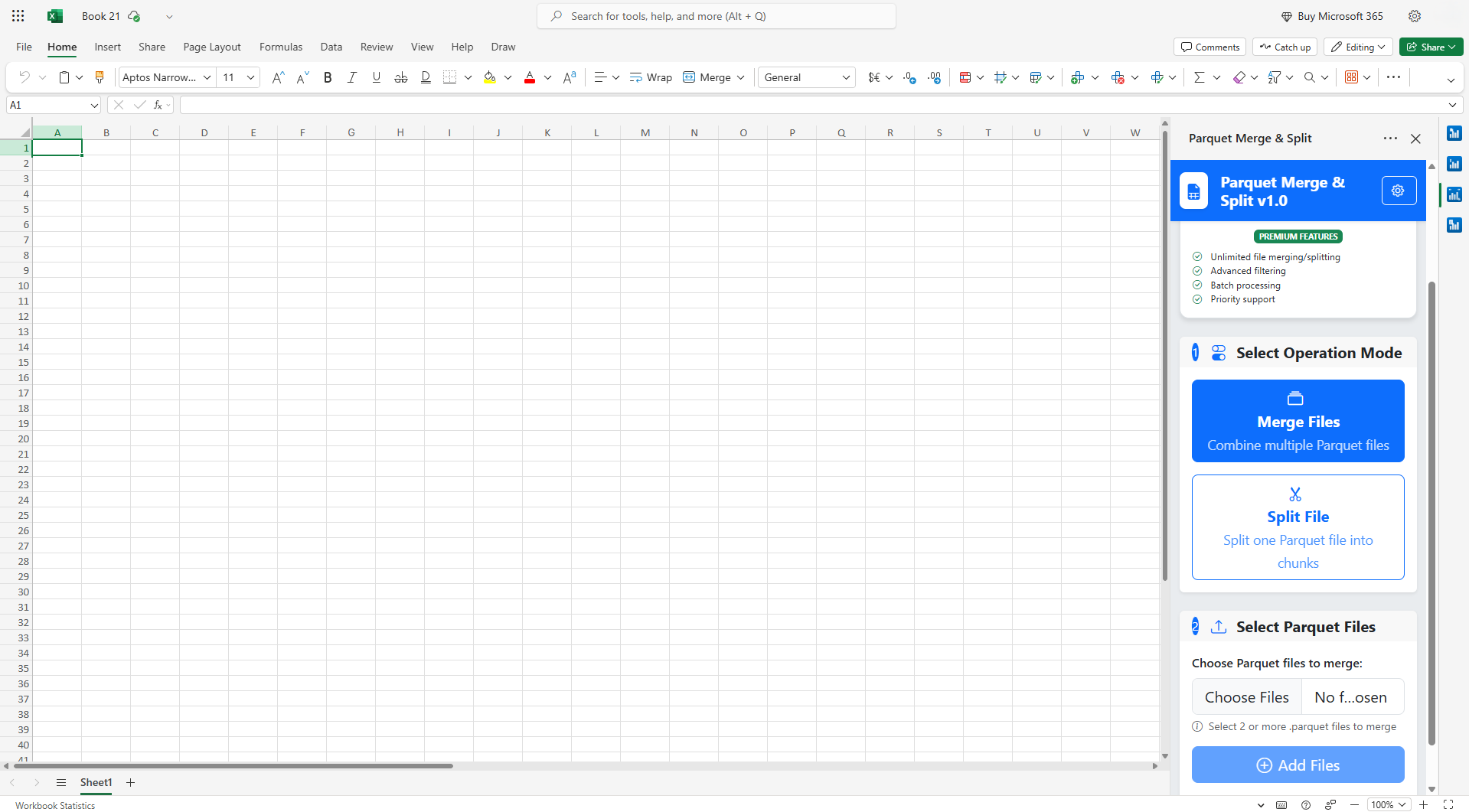
Task: Switch to the Insert tab
Action: [x=108, y=47]
